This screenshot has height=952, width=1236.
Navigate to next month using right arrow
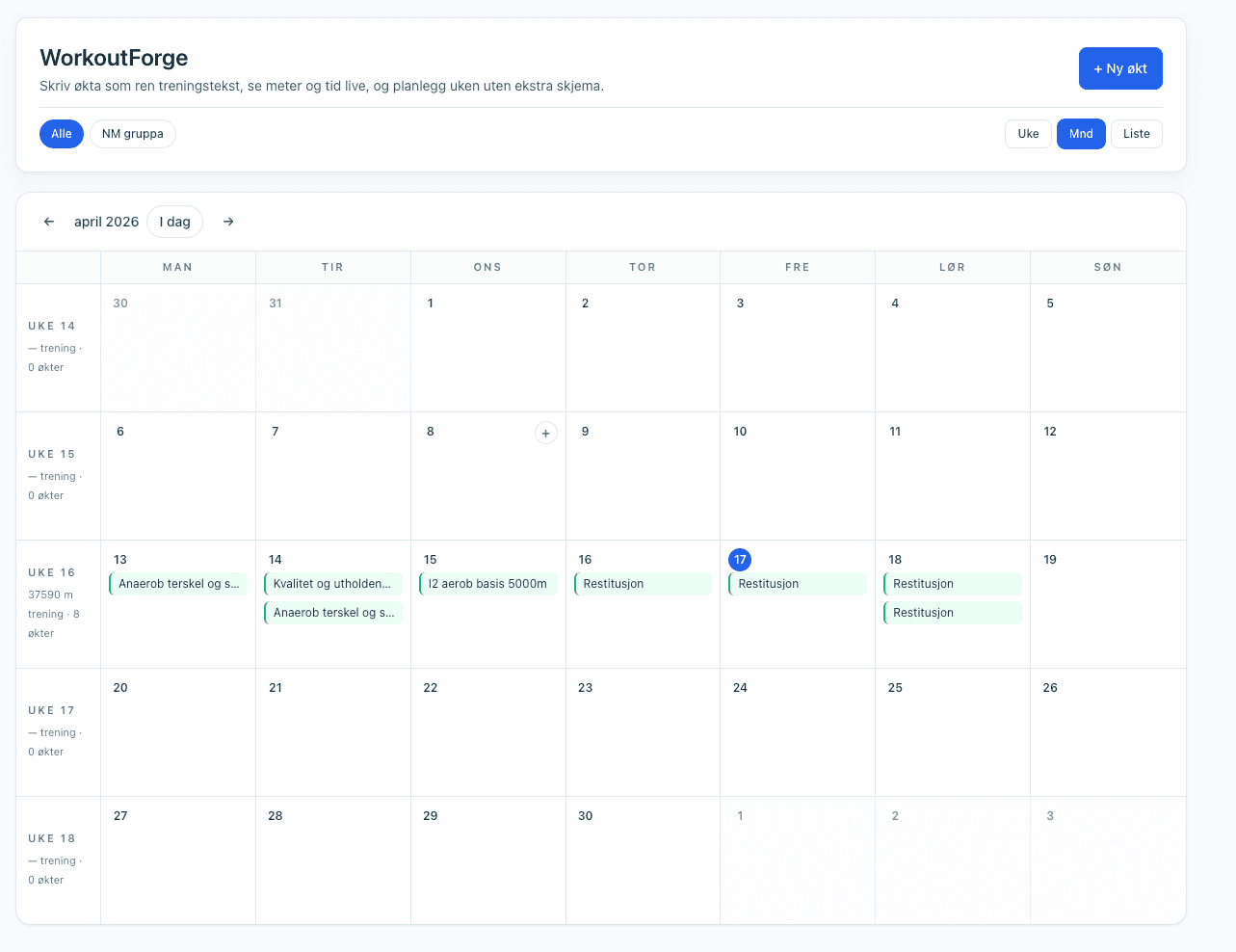(x=228, y=221)
